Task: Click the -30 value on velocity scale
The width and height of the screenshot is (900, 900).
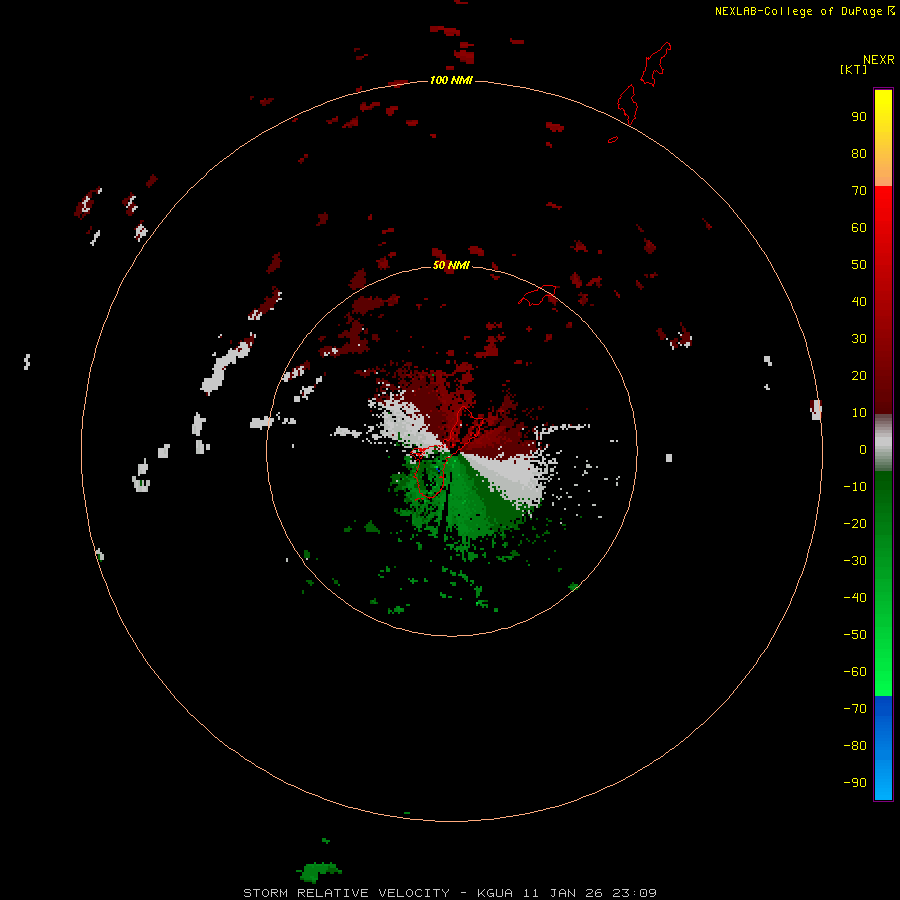Action: click(x=855, y=561)
